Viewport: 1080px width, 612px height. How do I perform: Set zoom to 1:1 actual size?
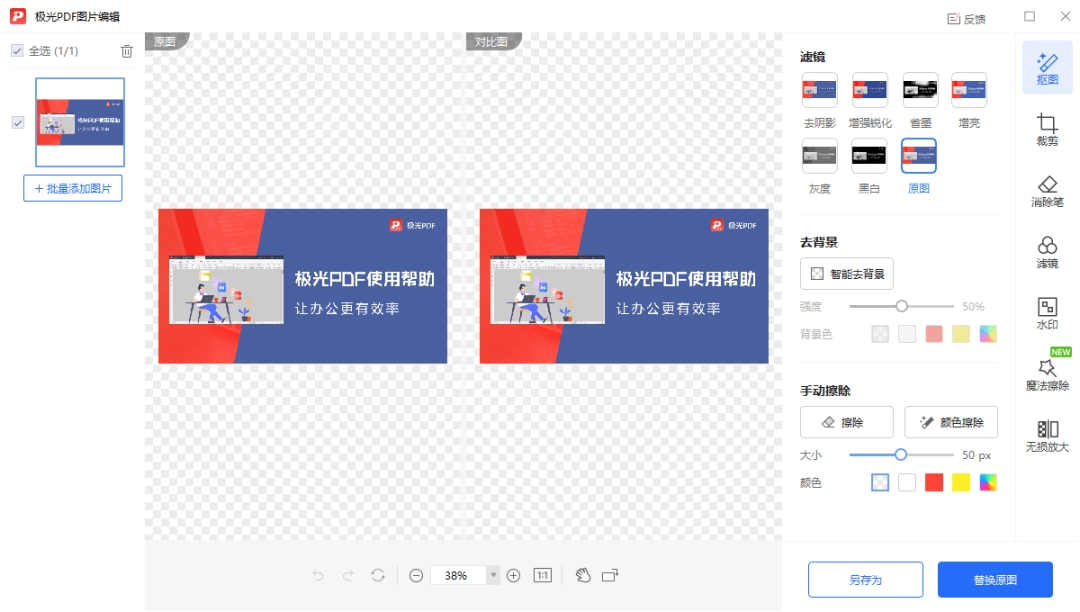[x=541, y=575]
